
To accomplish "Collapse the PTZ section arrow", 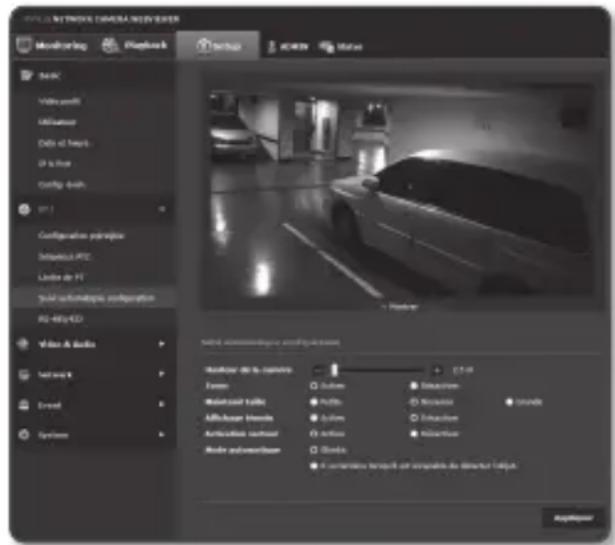I will click(x=161, y=209).
